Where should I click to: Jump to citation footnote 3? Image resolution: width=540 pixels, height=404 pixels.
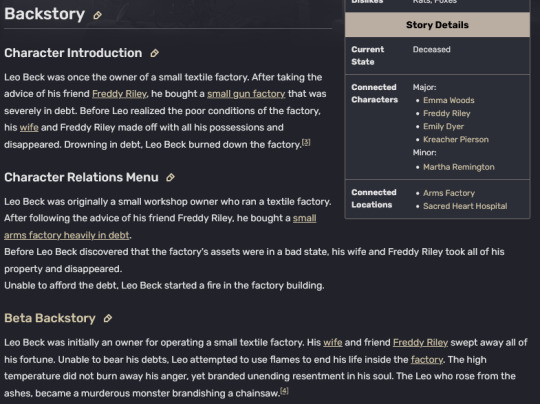306,142
